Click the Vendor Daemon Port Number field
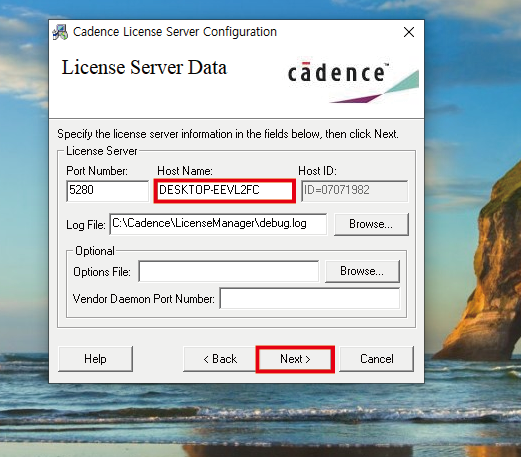 pos(310,298)
